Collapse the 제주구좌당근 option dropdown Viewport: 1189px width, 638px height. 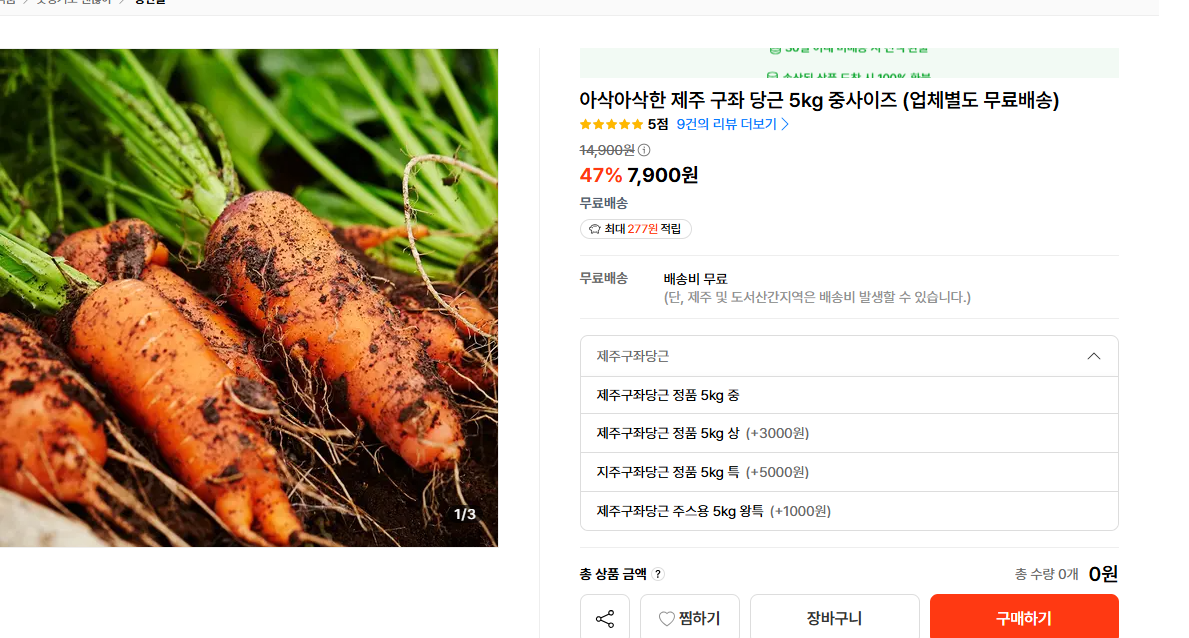[849, 356]
